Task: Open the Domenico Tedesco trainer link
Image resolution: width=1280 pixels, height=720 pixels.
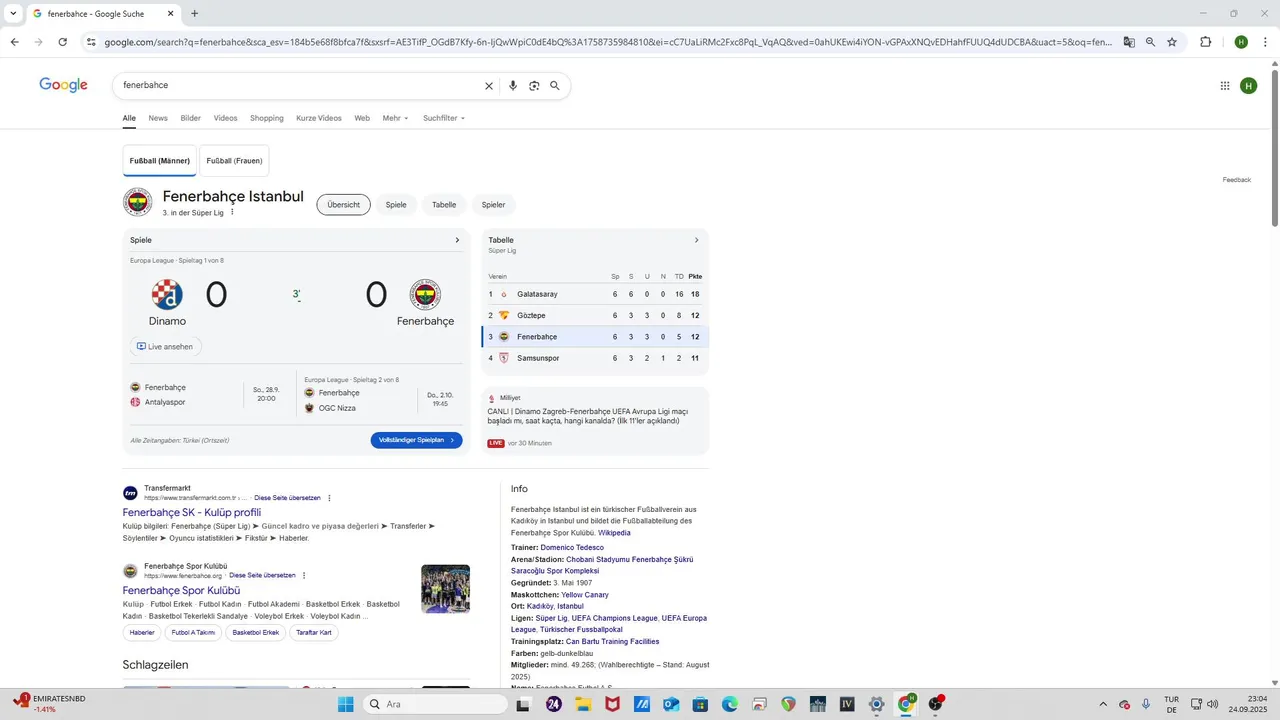Action: (x=572, y=548)
